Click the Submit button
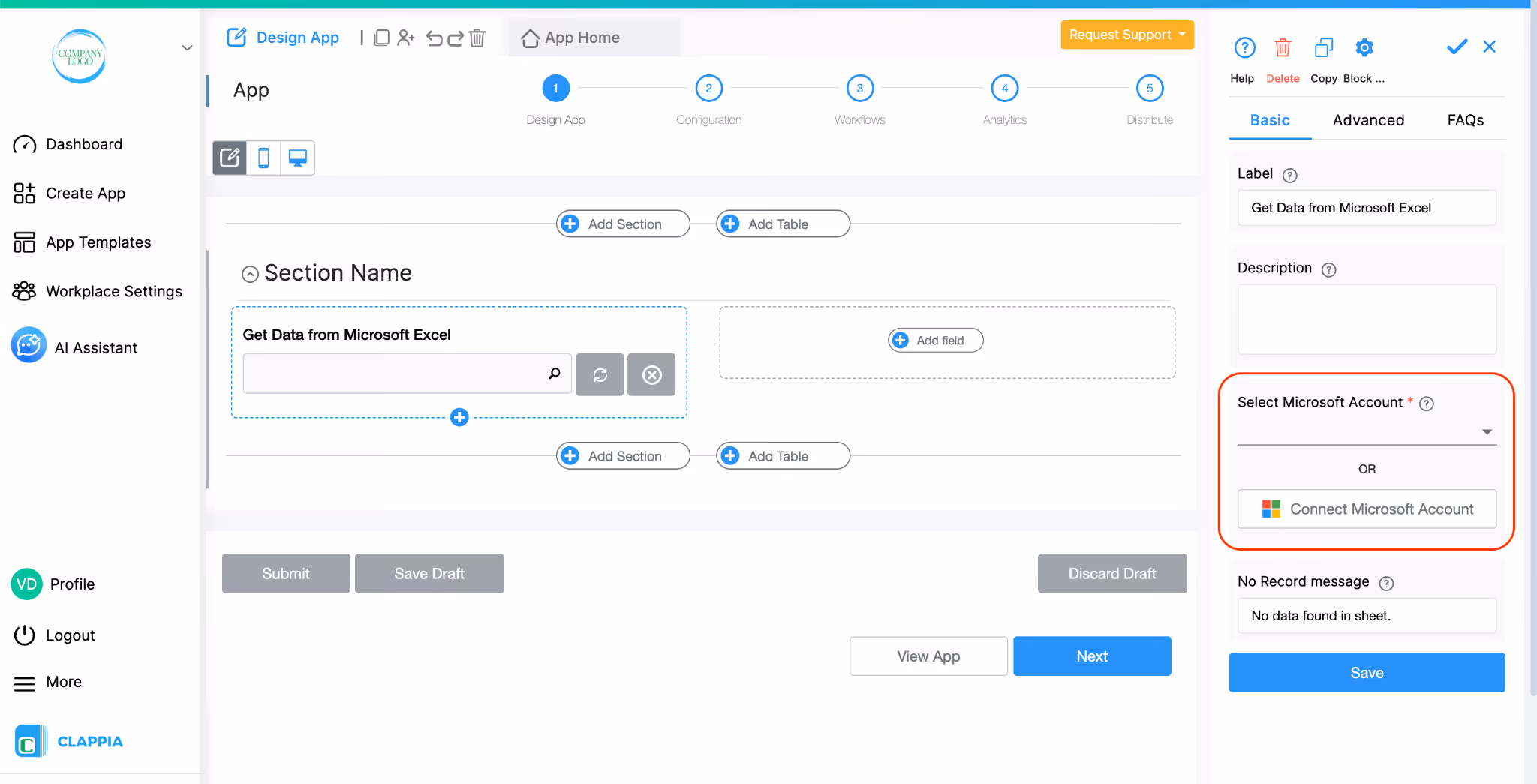Image resolution: width=1537 pixels, height=784 pixels. point(286,574)
